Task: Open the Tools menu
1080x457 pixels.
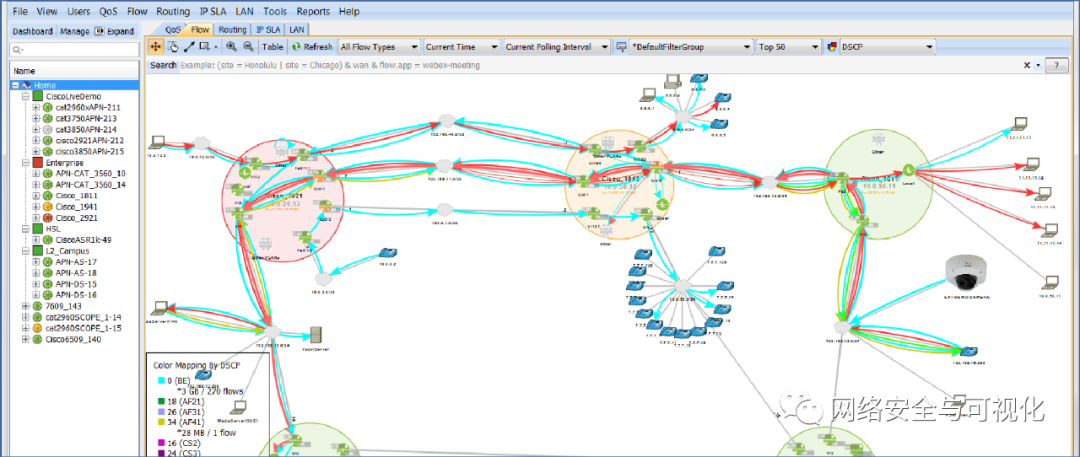Action: pos(275,12)
